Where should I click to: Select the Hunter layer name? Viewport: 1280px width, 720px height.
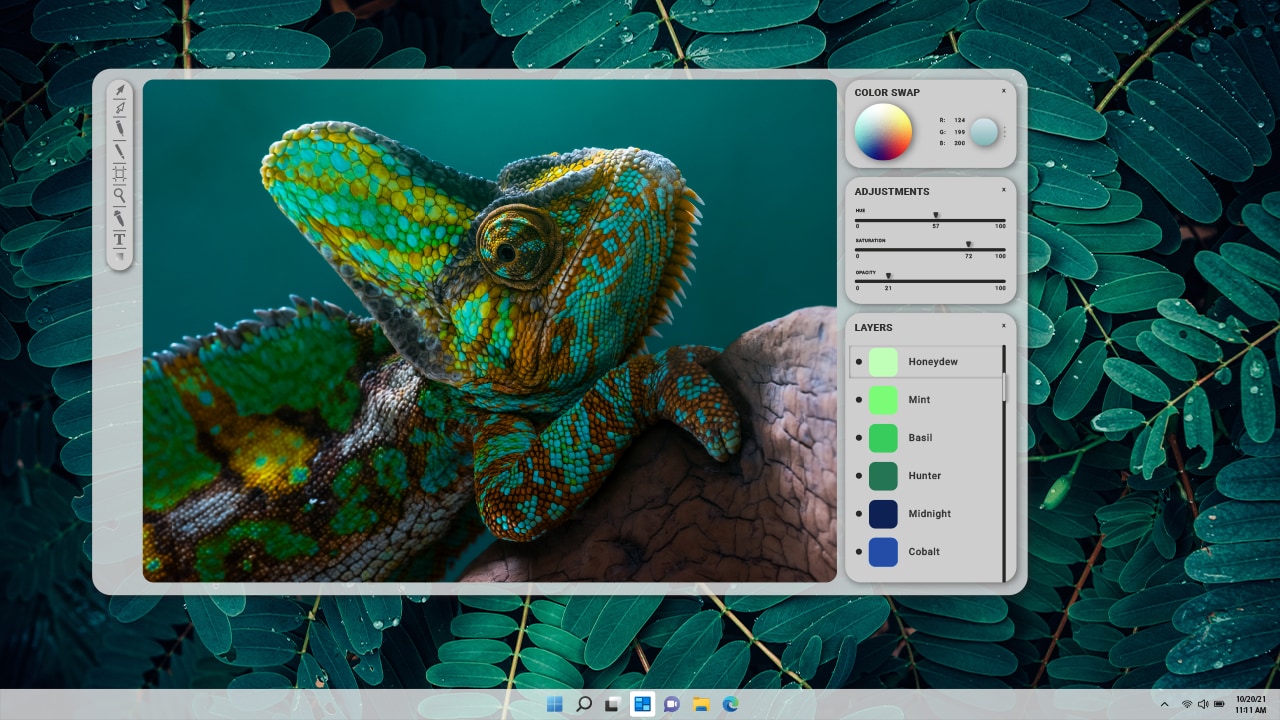point(925,476)
